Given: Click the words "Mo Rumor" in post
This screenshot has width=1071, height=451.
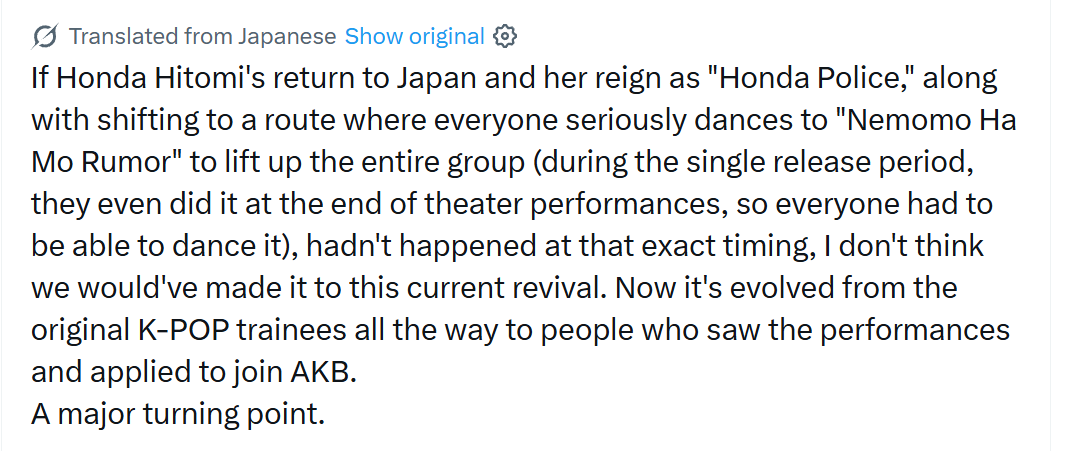Looking at the screenshot, I should pyautogui.click(x=108, y=163).
